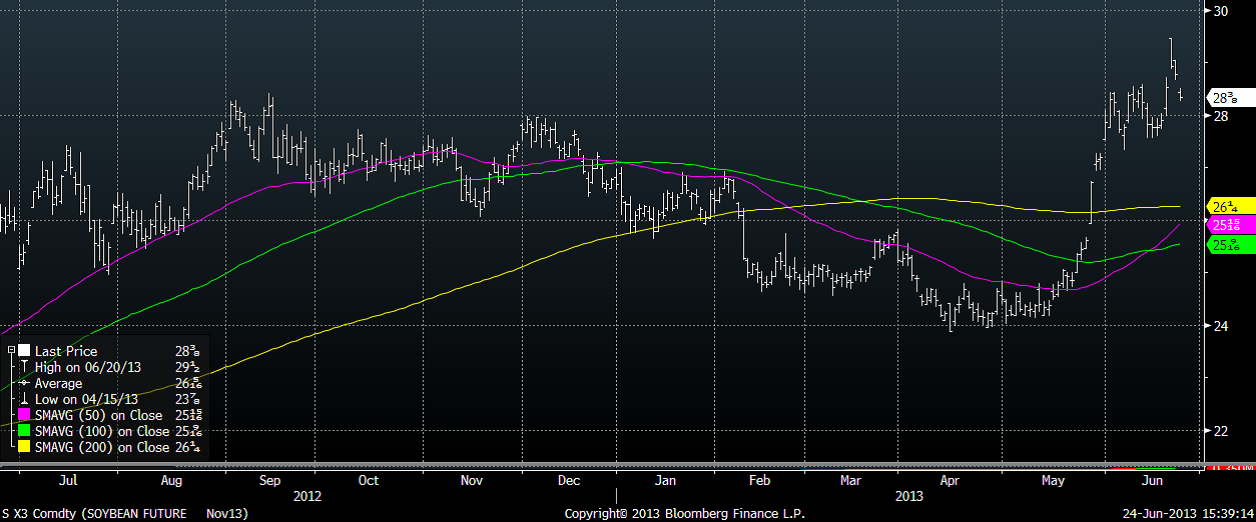1256x522 pixels.
Task: Click the 30 price label on the axis
Action: pos(1220,11)
